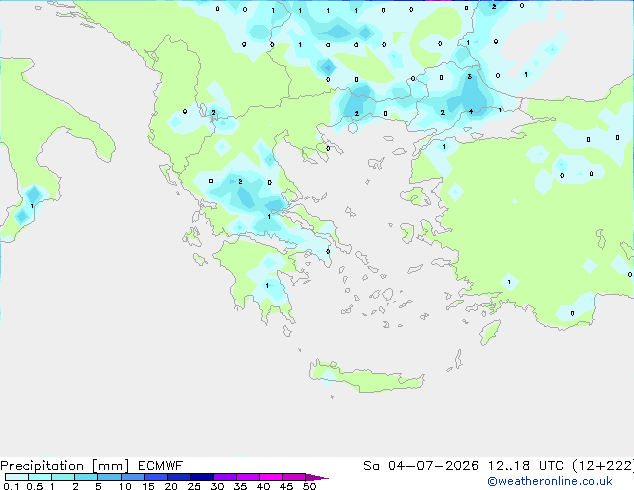The height and width of the screenshot is (490, 634).
Task: Click the "(12+222)" forecast offset text
Action: (603, 466)
